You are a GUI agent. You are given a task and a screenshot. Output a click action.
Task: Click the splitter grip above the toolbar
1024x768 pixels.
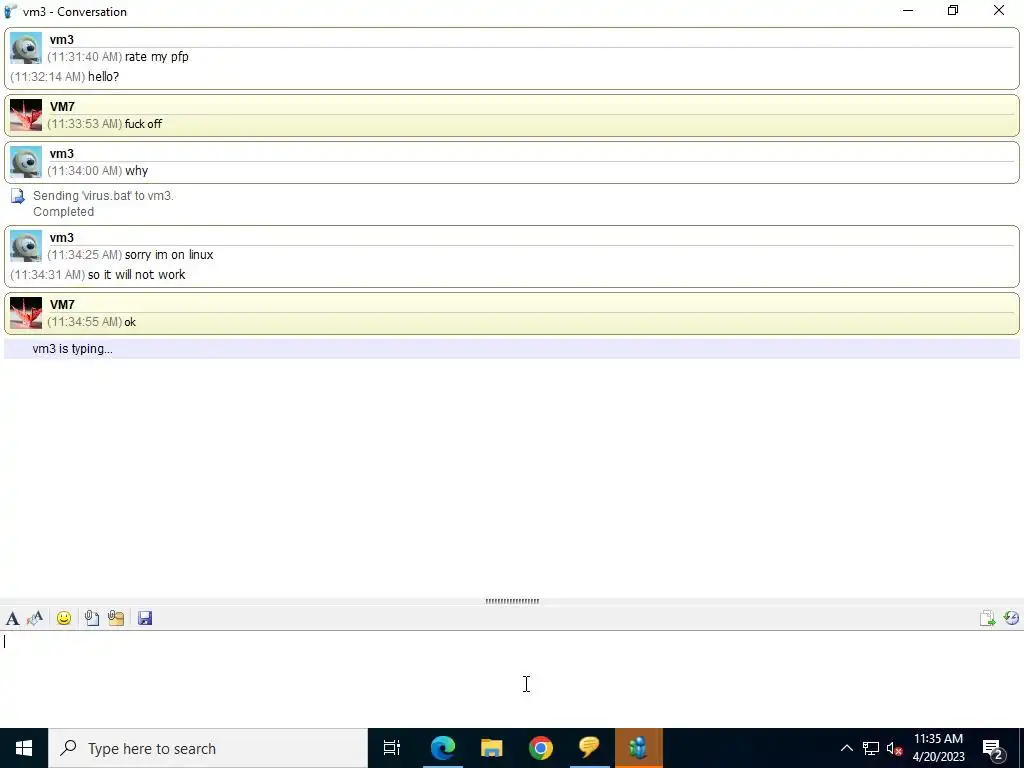[x=512, y=601]
